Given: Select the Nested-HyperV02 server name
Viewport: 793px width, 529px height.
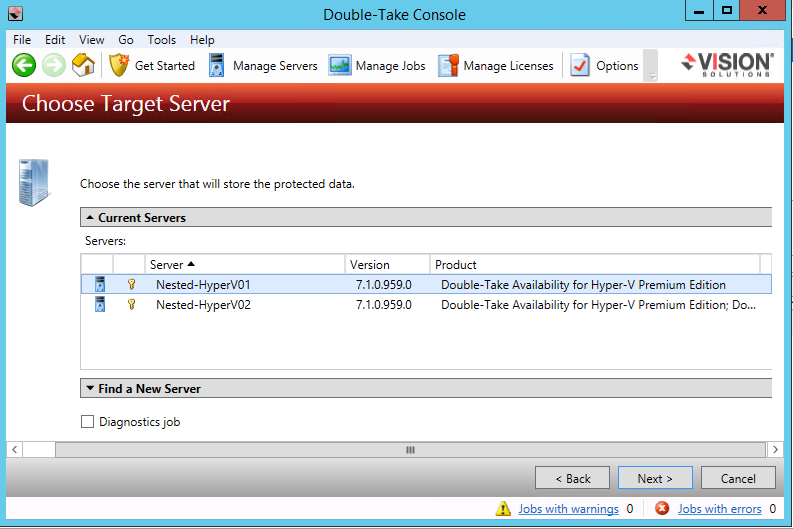Looking at the screenshot, I should tap(203, 305).
